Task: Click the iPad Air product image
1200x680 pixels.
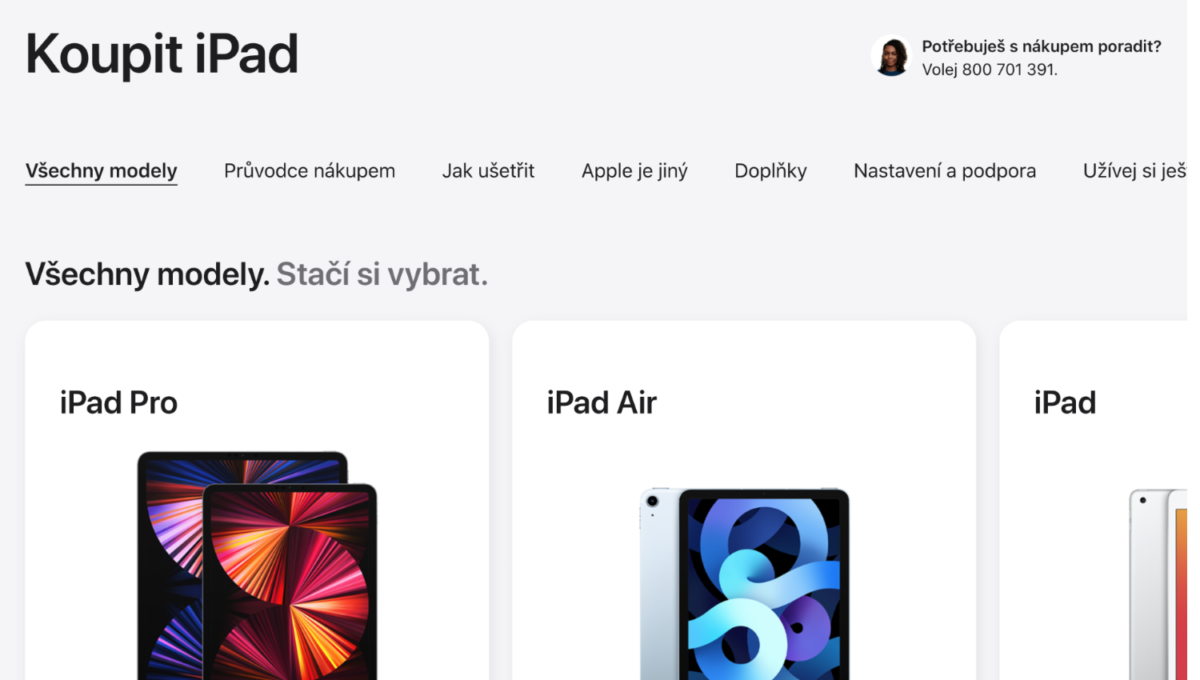Action: coord(745,584)
